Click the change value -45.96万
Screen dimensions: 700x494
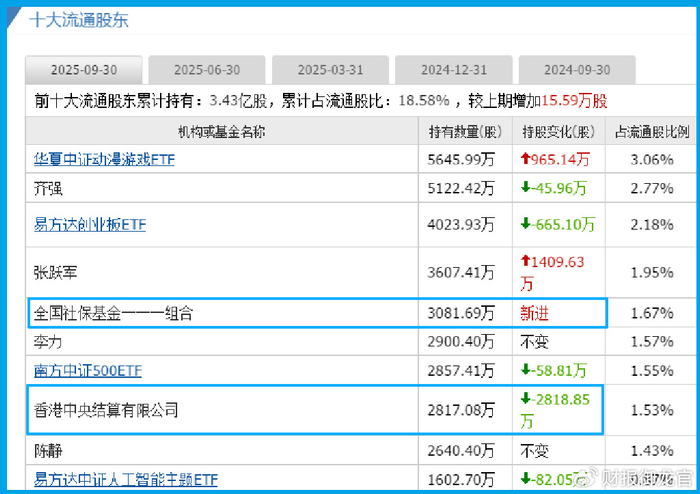coord(554,188)
